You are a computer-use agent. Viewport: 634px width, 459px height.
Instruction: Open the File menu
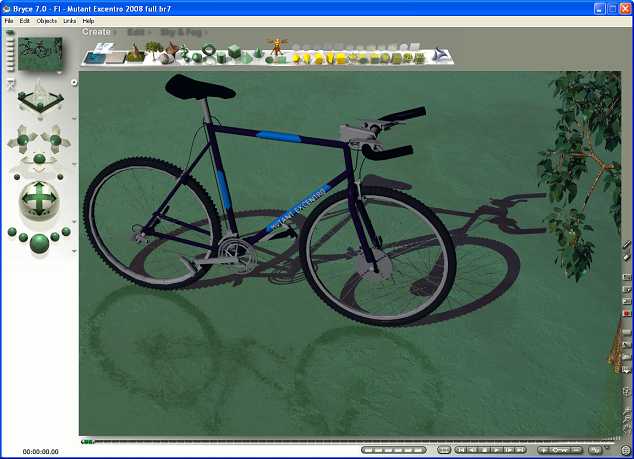coord(8,21)
